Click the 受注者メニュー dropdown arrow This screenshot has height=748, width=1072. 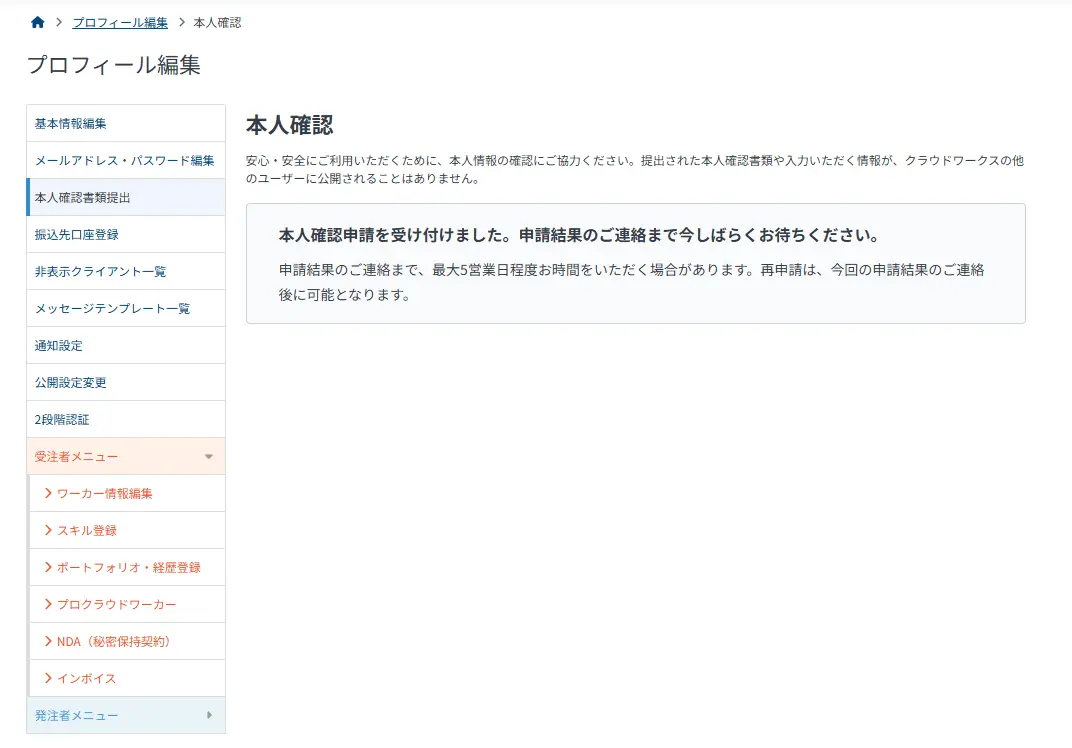pyautogui.click(x=209, y=456)
